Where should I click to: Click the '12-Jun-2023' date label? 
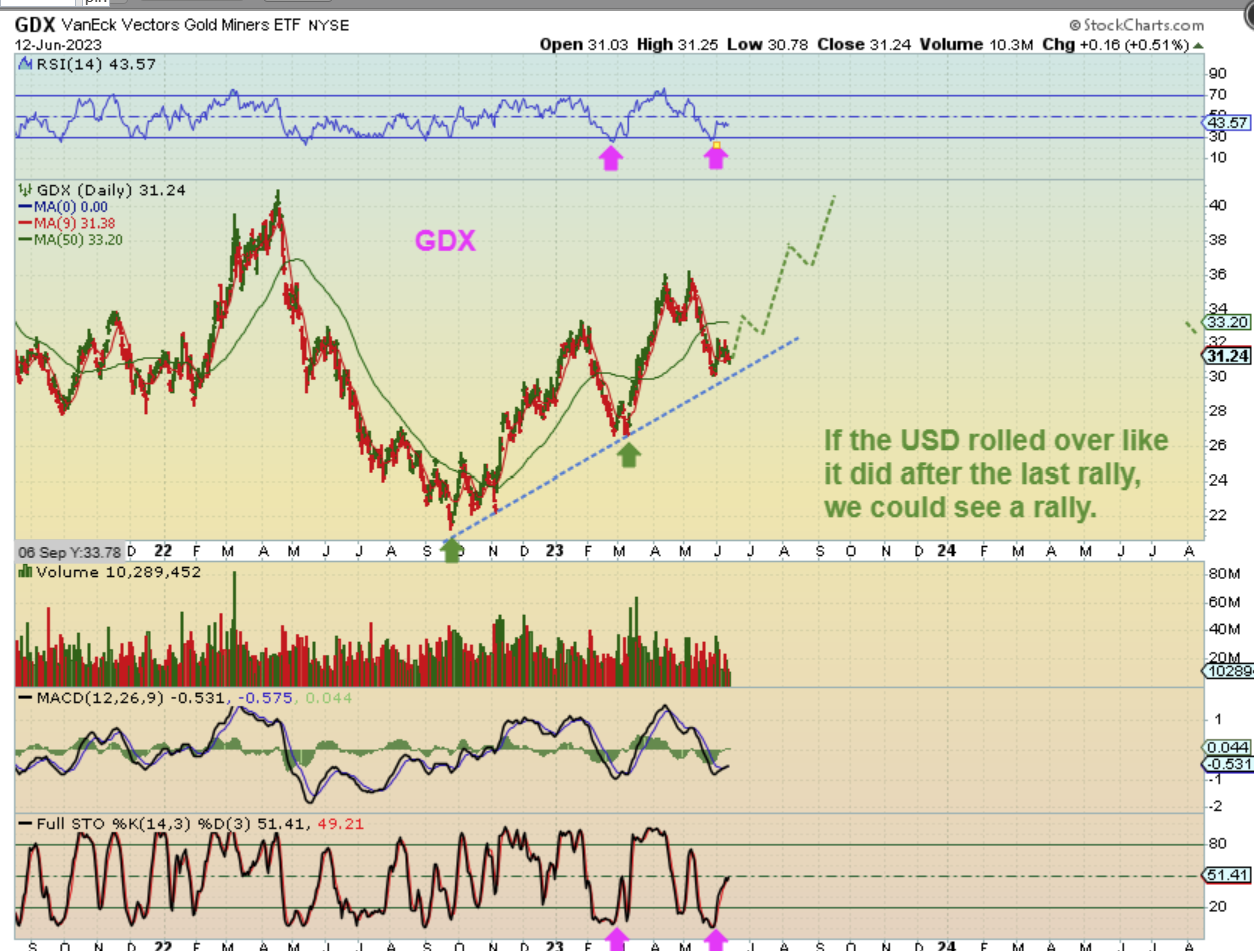click(x=58, y=44)
